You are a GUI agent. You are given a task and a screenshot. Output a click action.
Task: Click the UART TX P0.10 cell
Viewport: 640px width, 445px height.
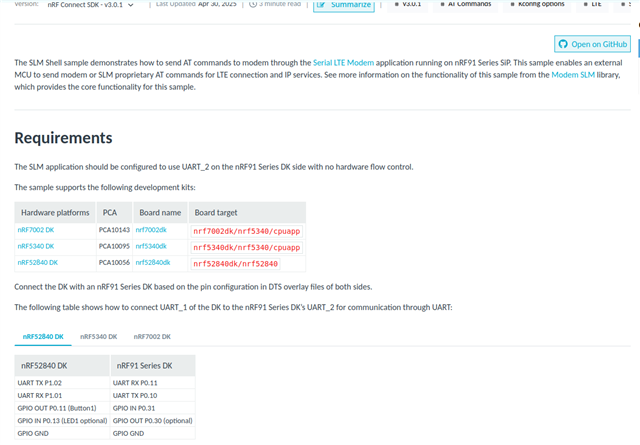[x=153, y=396]
